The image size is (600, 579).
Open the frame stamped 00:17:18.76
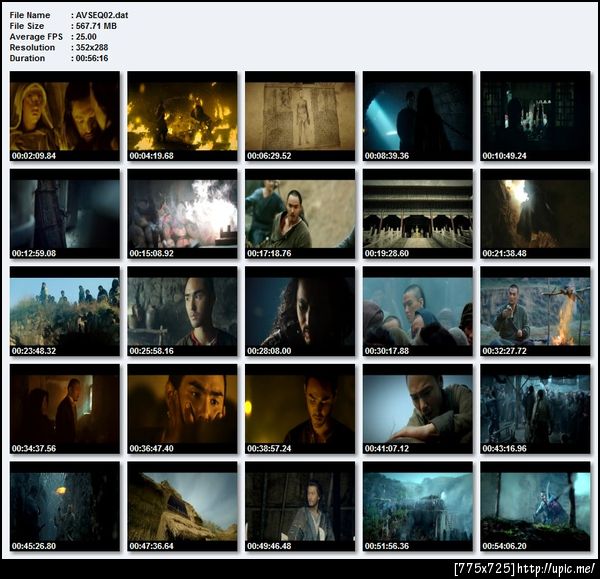click(x=300, y=214)
